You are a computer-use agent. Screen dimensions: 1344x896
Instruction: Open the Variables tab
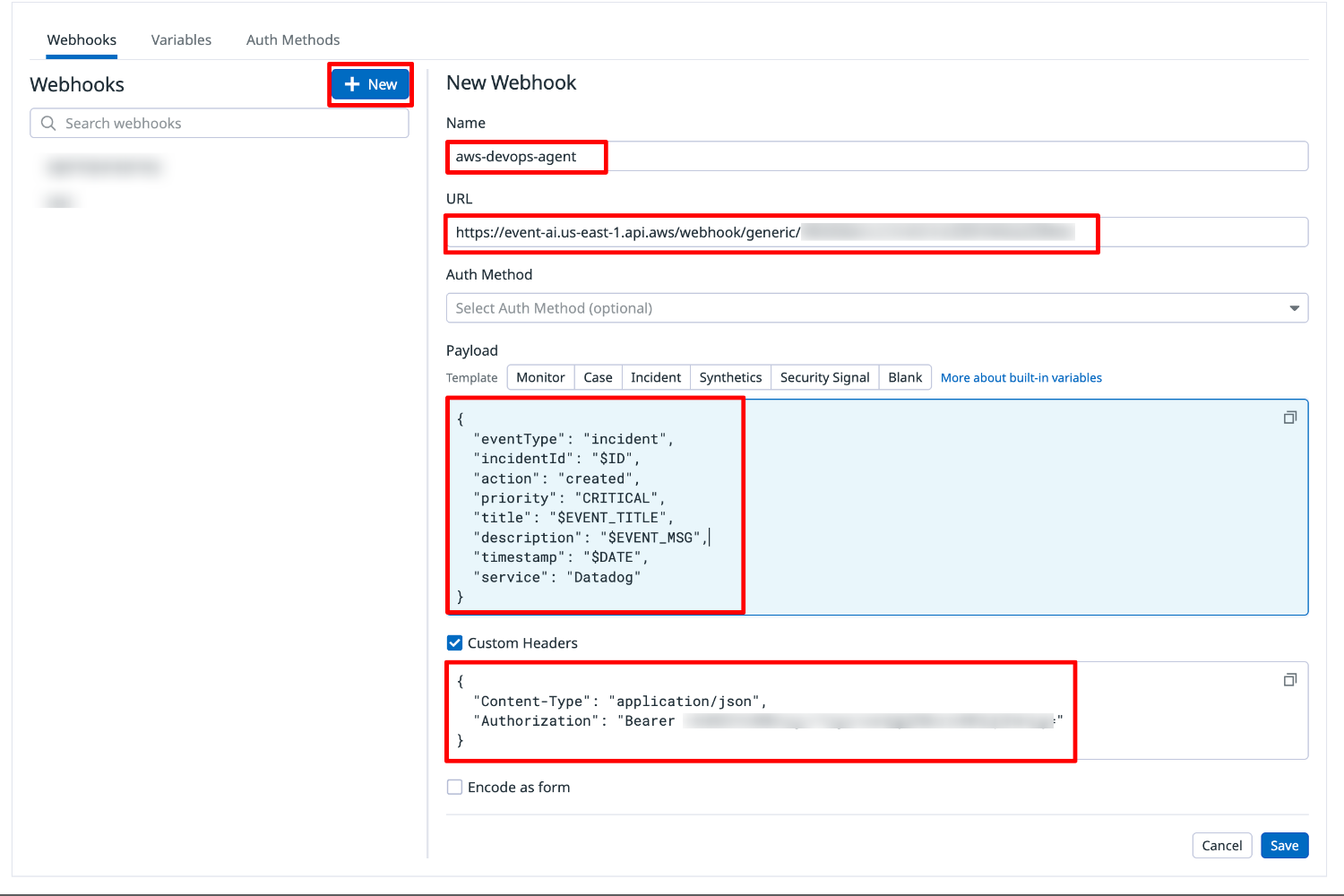click(181, 40)
